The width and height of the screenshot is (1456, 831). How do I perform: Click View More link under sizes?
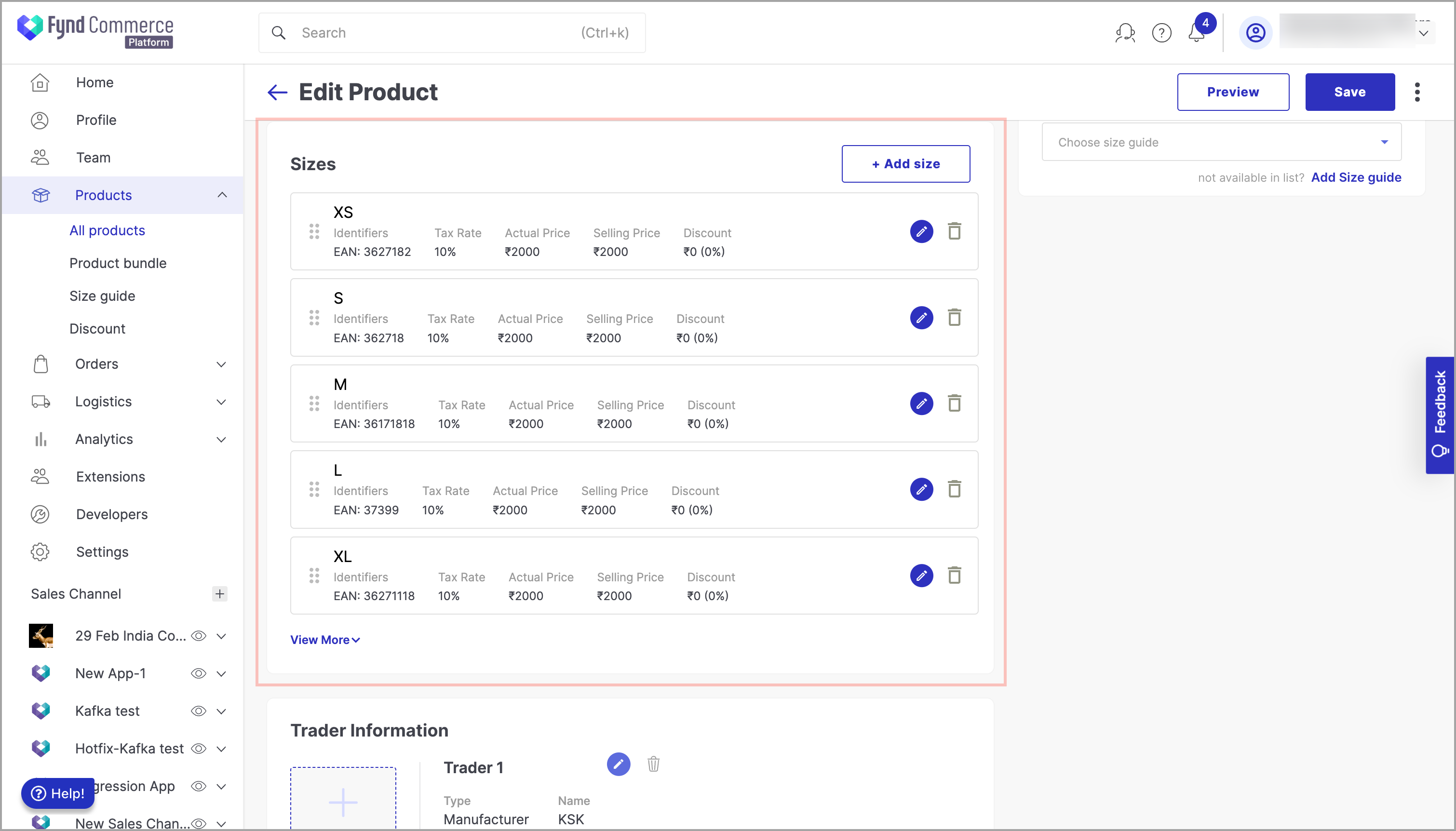click(325, 640)
